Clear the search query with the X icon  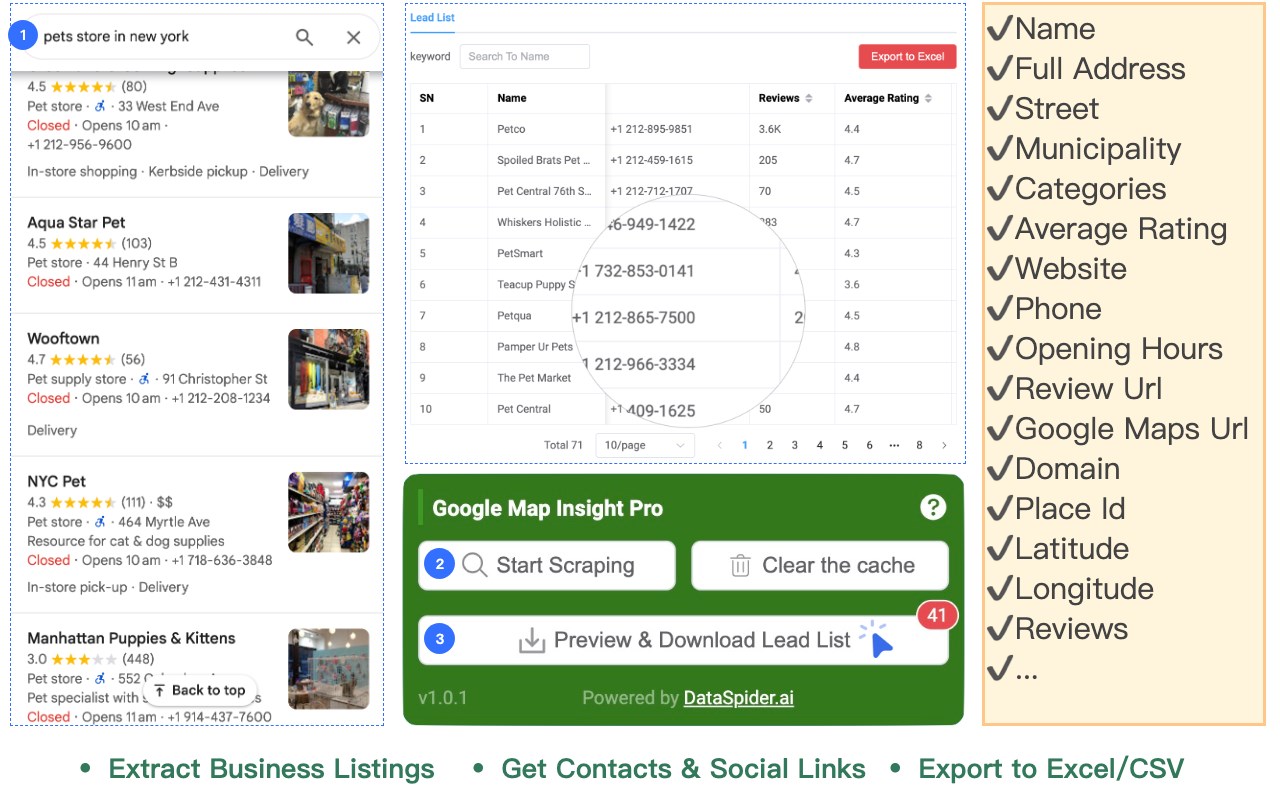[353, 37]
